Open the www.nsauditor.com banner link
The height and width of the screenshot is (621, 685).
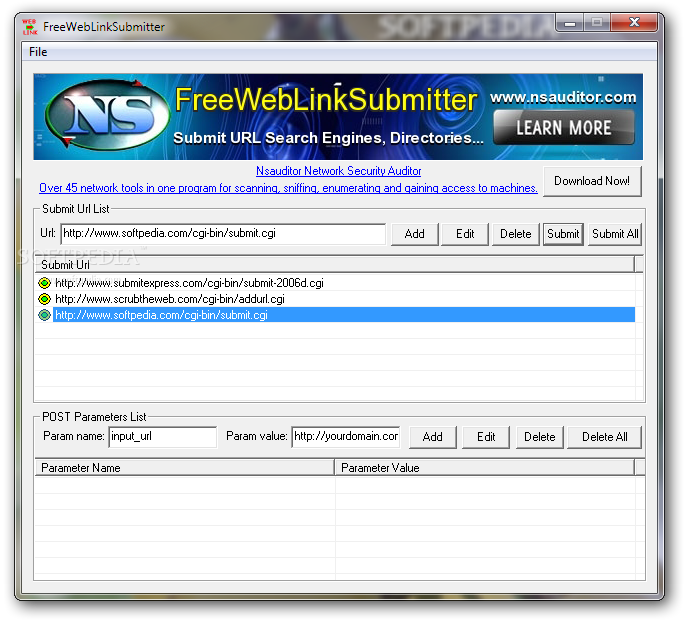click(x=563, y=97)
